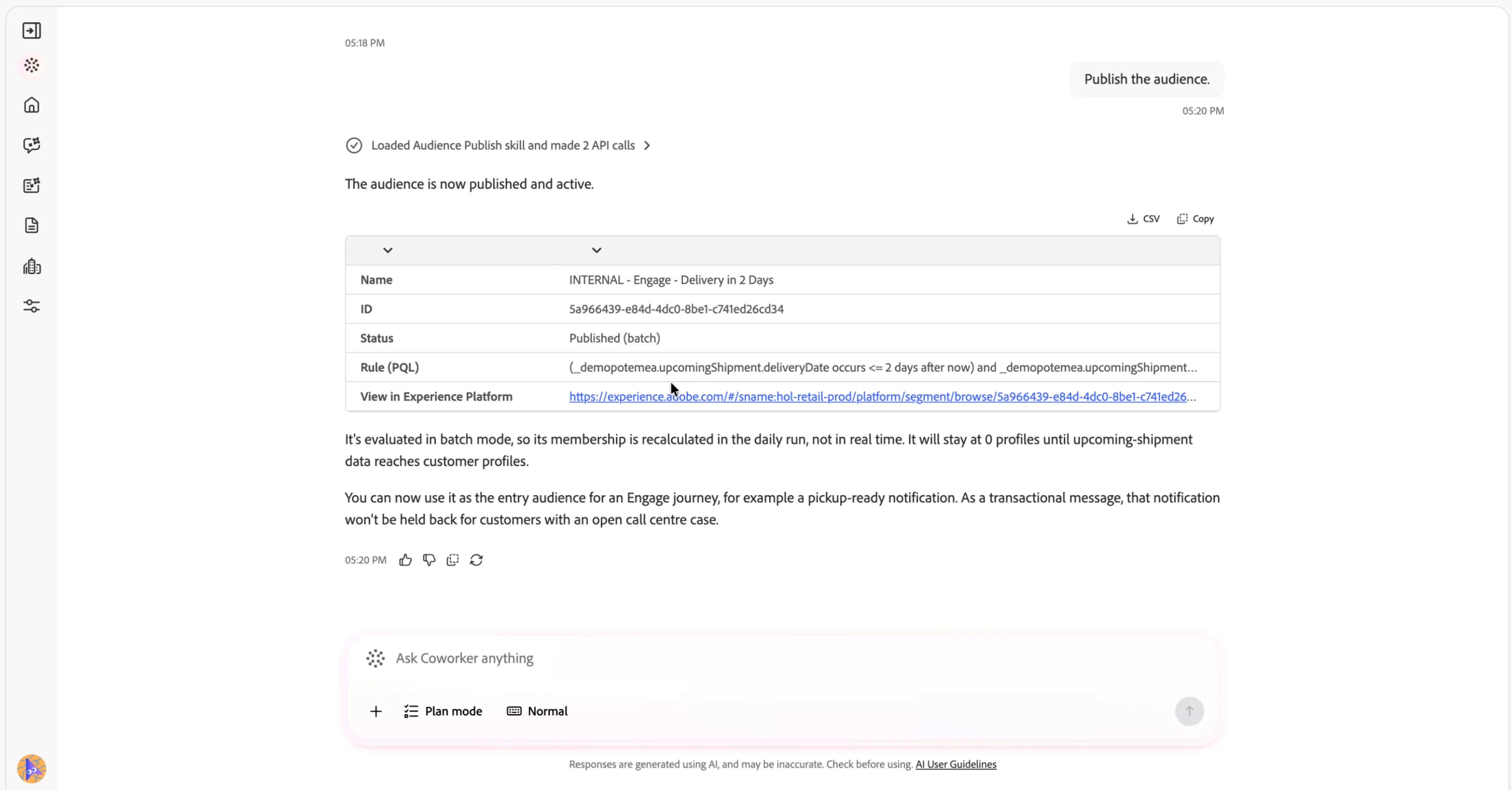Open AI User Guidelines link
The height and width of the screenshot is (790, 1512).
coord(956,764)
